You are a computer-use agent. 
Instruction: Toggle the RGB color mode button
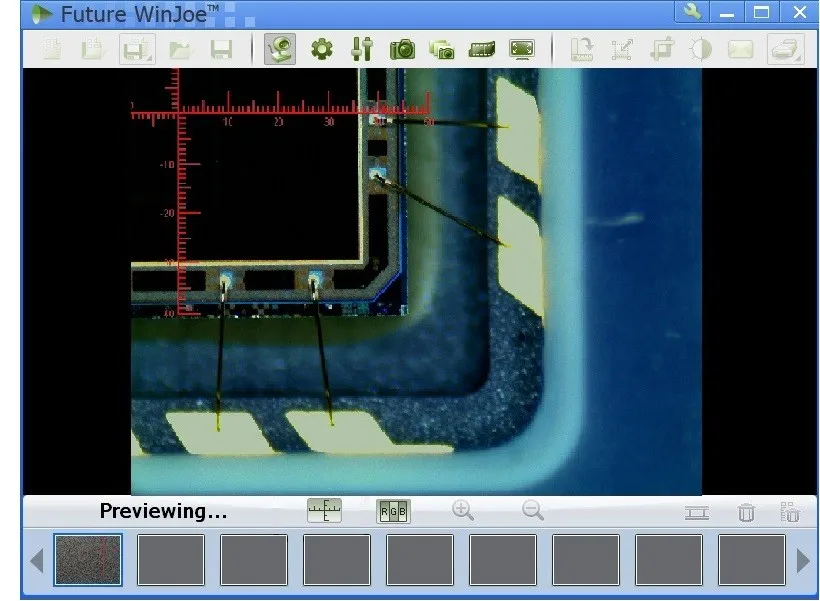point(393,511)
